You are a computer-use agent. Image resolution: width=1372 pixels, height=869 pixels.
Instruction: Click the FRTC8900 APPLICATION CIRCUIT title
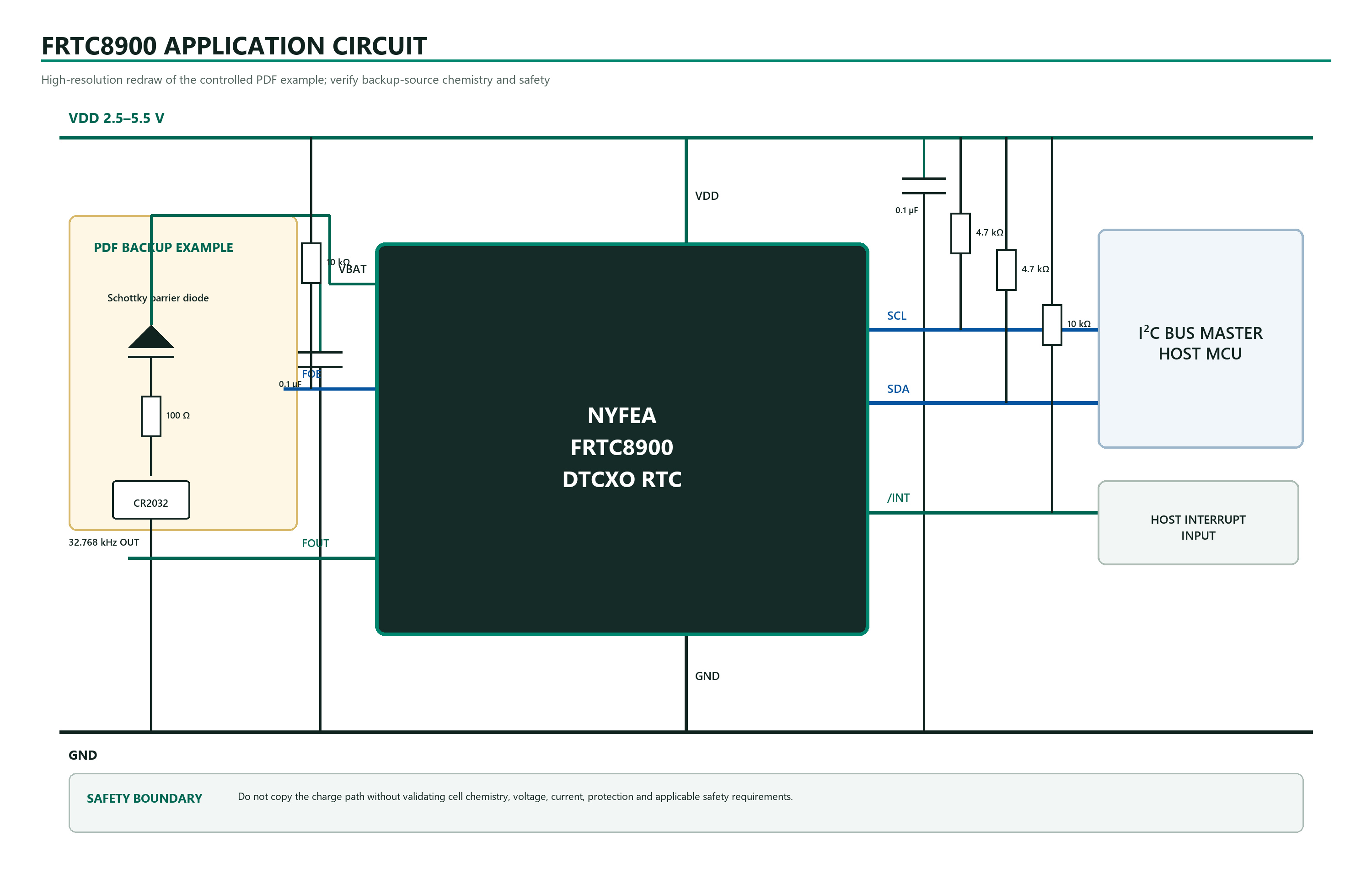point(234,46)
